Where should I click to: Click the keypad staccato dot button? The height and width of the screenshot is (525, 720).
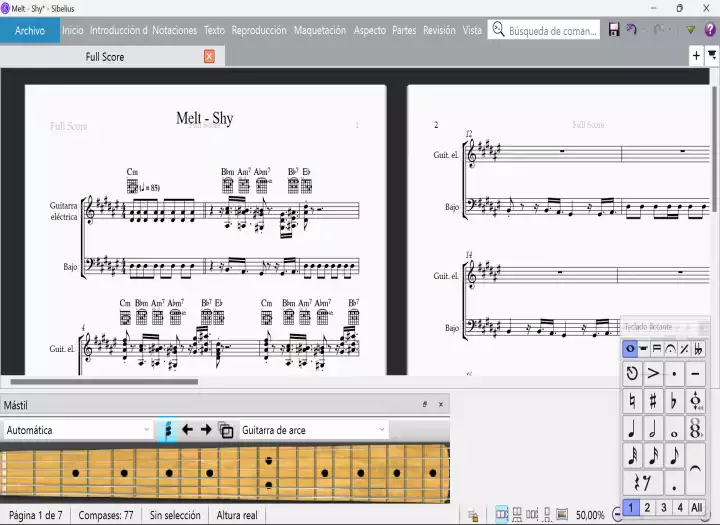pyautogui.click(x=674, y=373)
